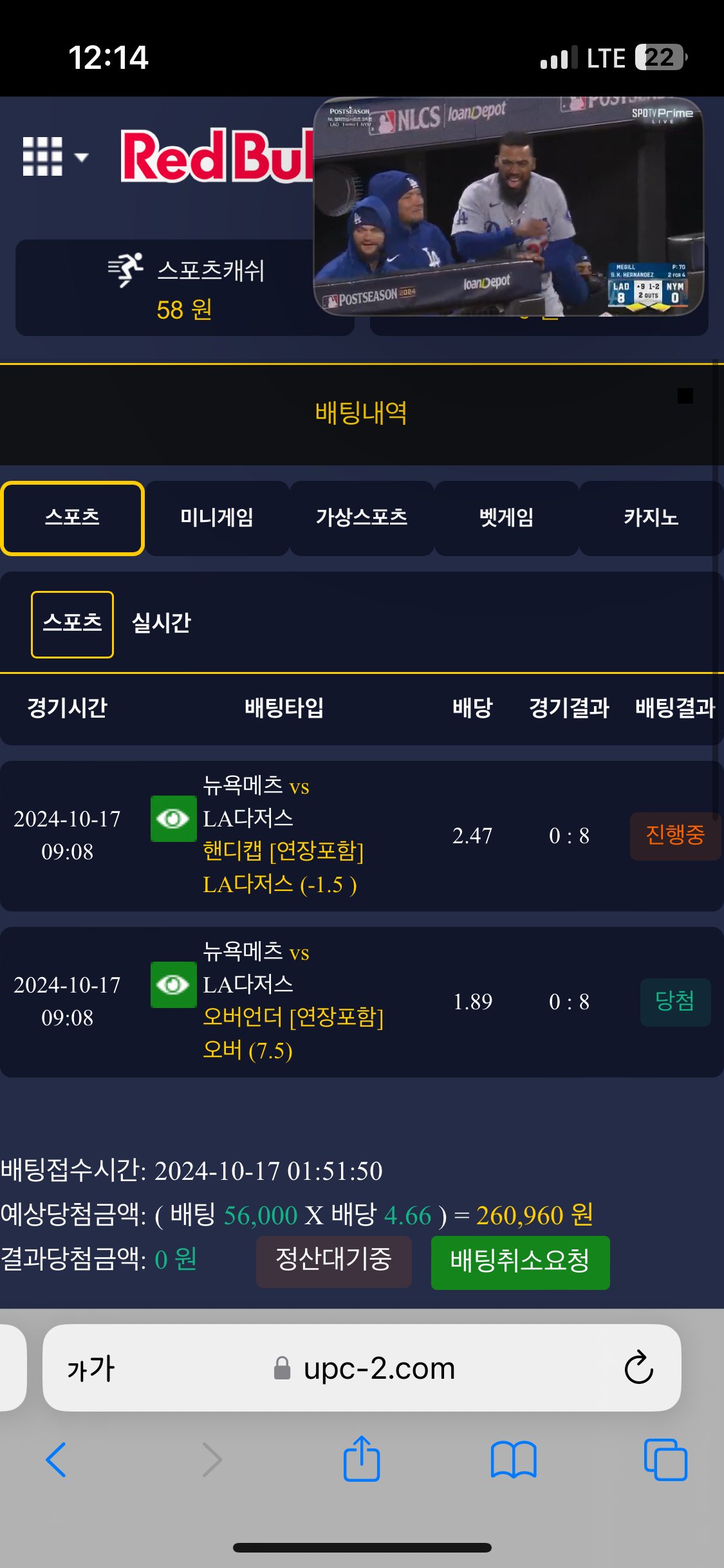724x1568 pixels.
Task: Go back with Safari back arrow
Action: pos(57,1459)
